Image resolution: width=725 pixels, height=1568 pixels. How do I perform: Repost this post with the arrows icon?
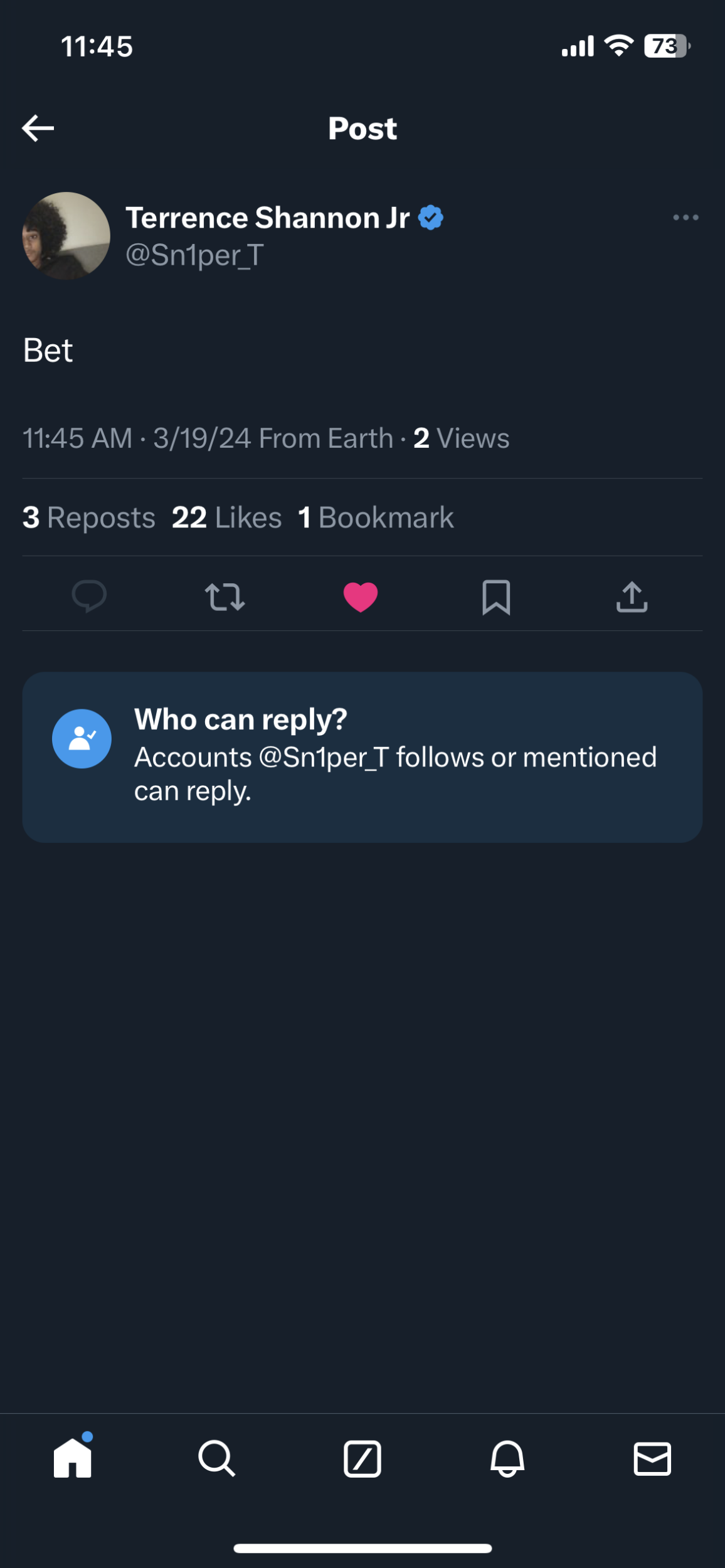pos(225,596)
